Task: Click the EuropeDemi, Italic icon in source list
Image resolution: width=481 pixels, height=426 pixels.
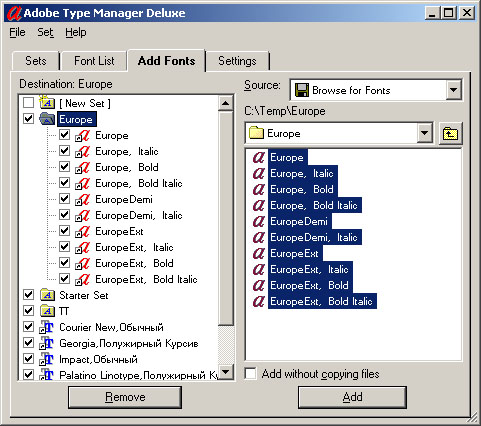Action: click(259, 237)
